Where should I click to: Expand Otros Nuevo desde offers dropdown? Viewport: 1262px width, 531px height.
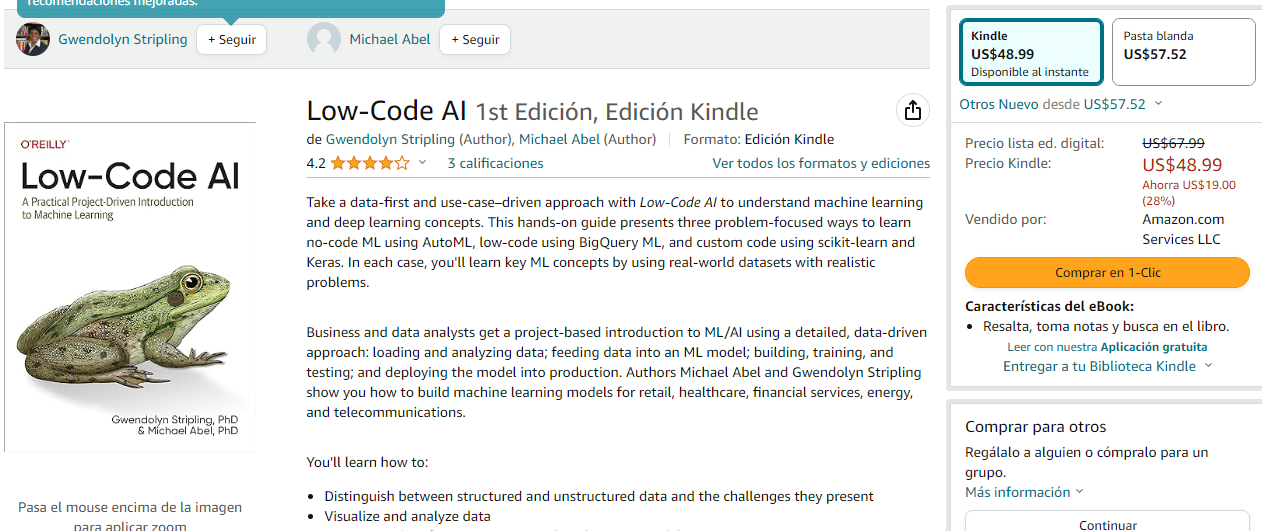point(1158,104)
